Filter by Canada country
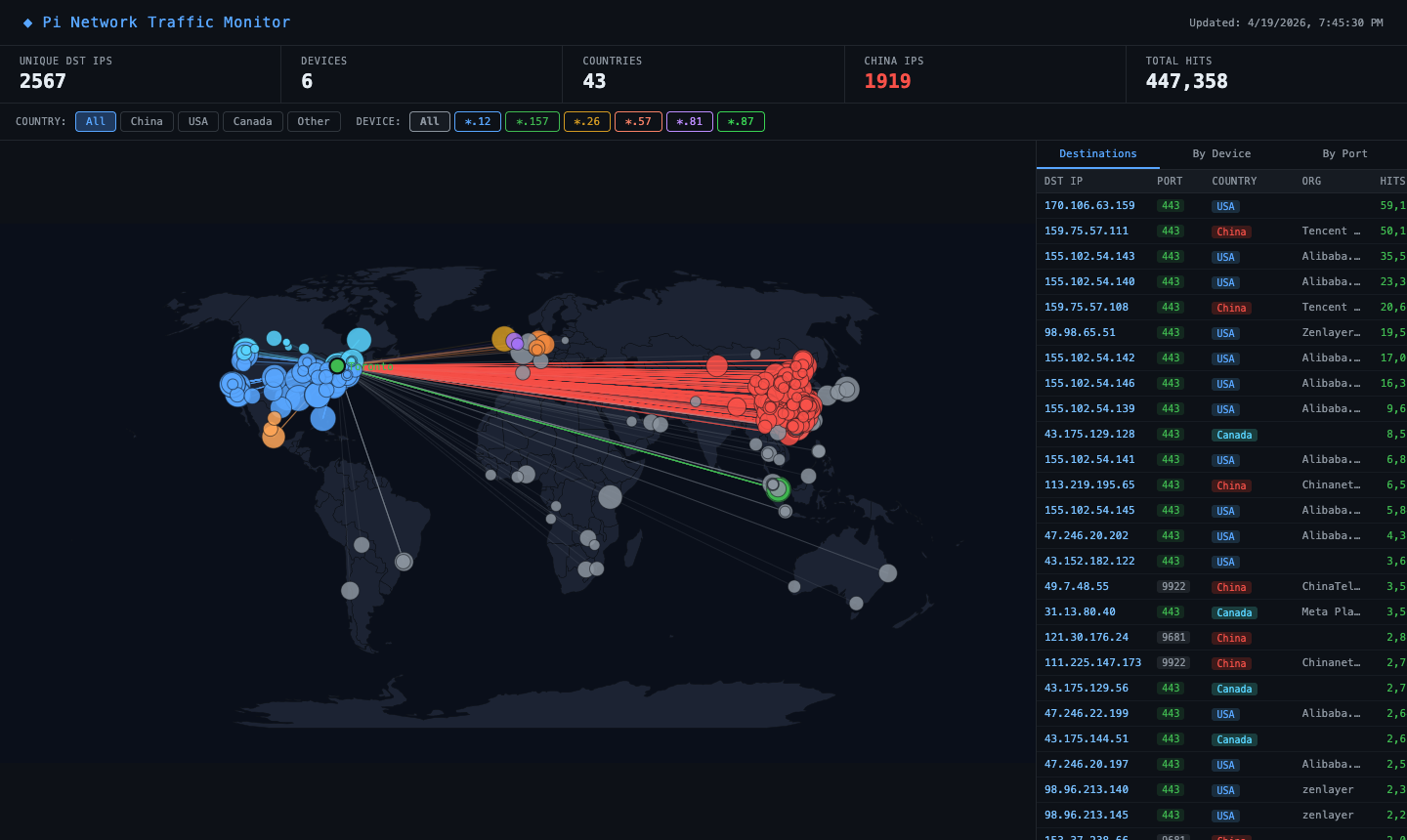The height and width of the screenshot is (840, 1407). point(253,121)
